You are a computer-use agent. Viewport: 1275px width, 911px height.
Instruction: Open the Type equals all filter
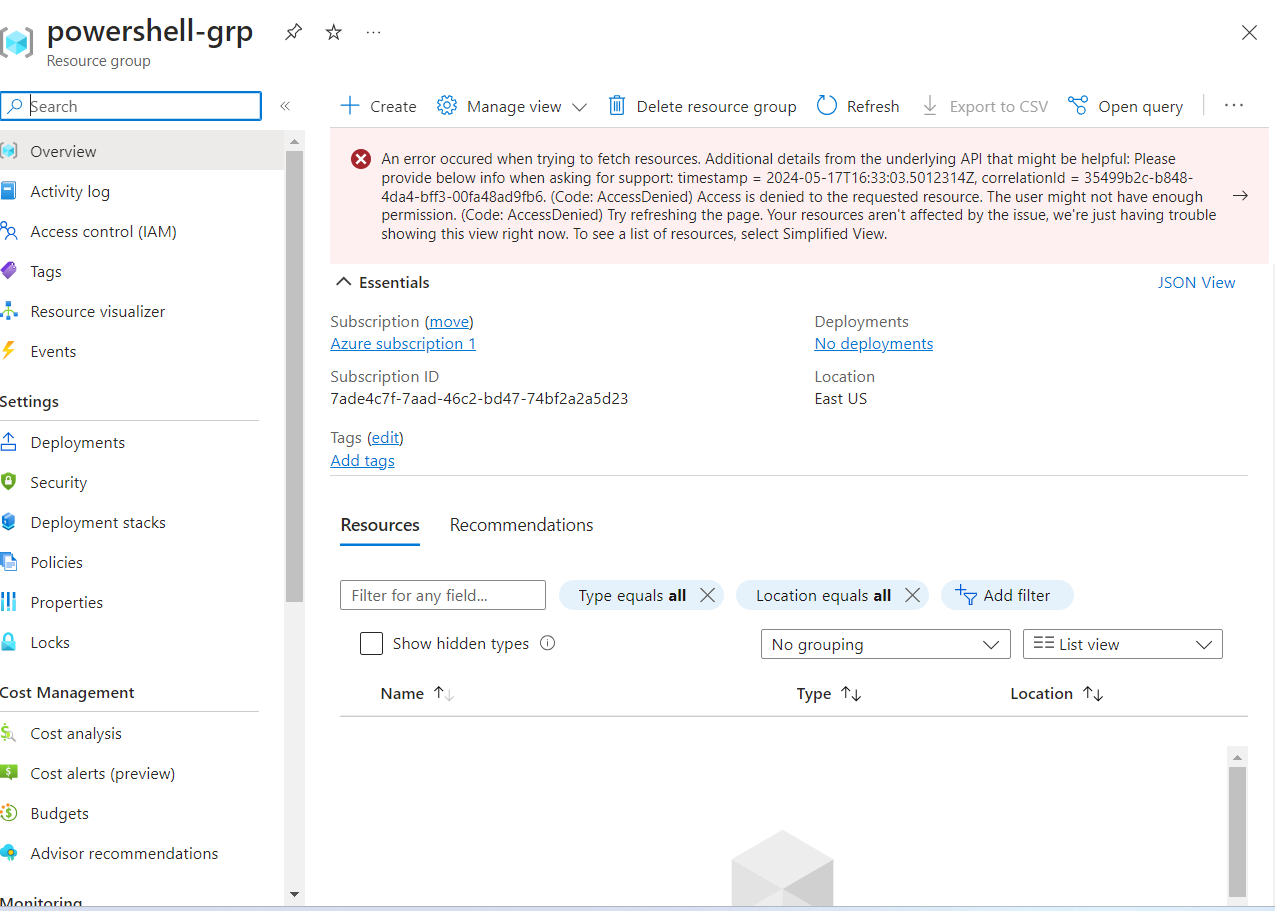point(632,595)
